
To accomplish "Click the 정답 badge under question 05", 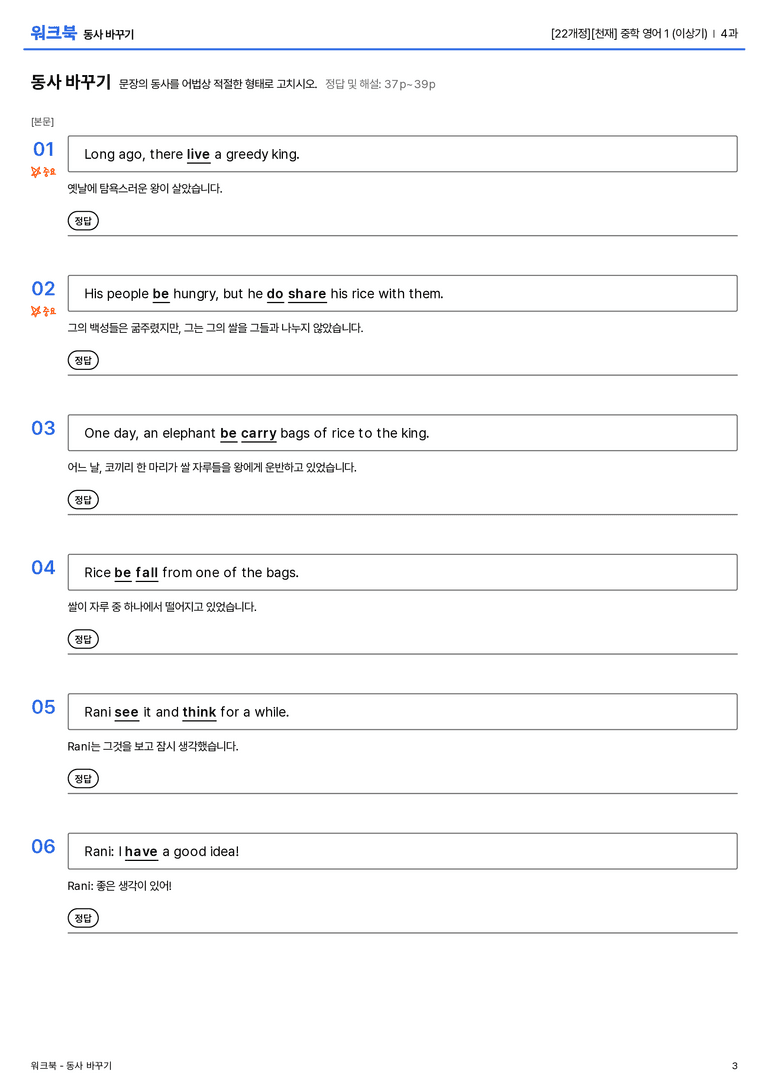I will pyautogui.click(x=83, y=779).
